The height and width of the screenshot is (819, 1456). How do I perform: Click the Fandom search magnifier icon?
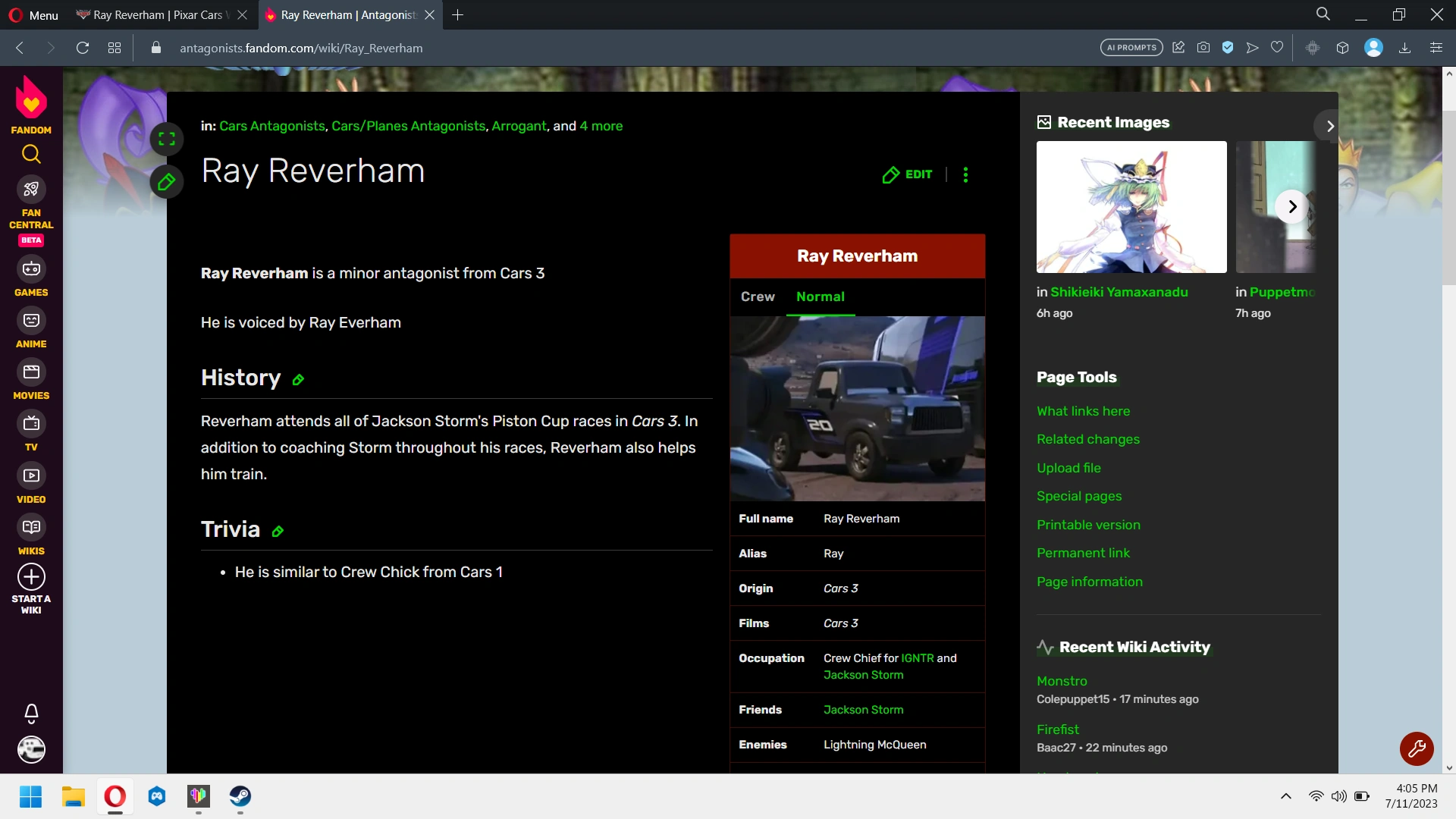31,155
